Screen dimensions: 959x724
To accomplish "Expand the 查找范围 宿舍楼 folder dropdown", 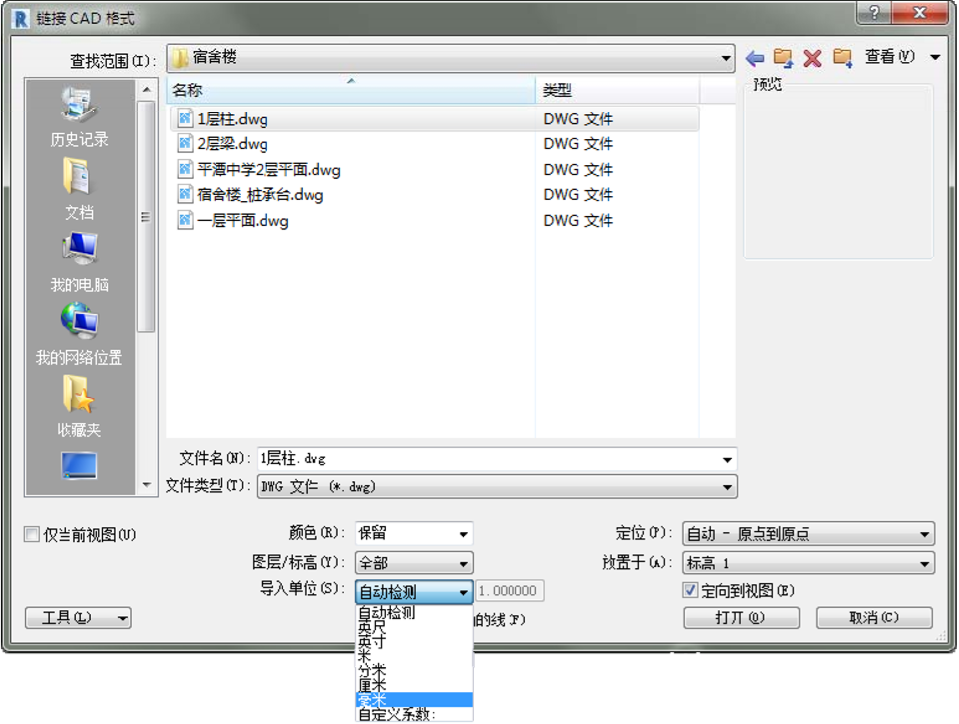I will (726, 59).
